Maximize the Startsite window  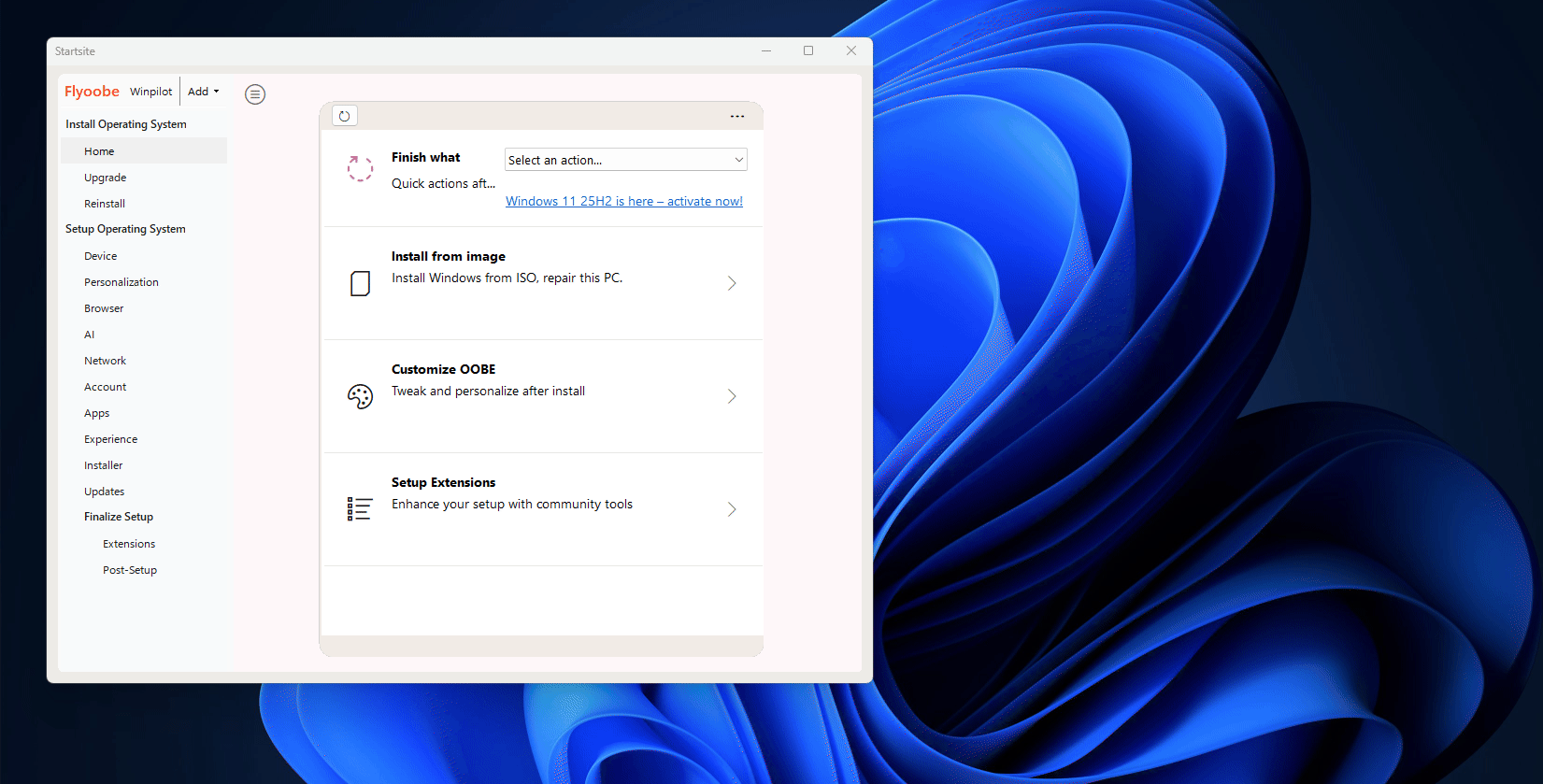[x=808, y=50]
